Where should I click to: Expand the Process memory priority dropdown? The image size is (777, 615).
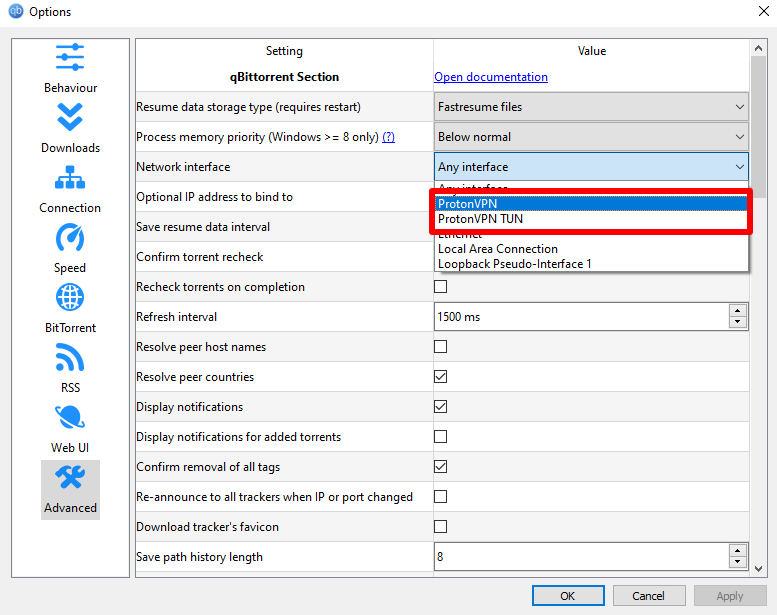(x=591, y=137)
